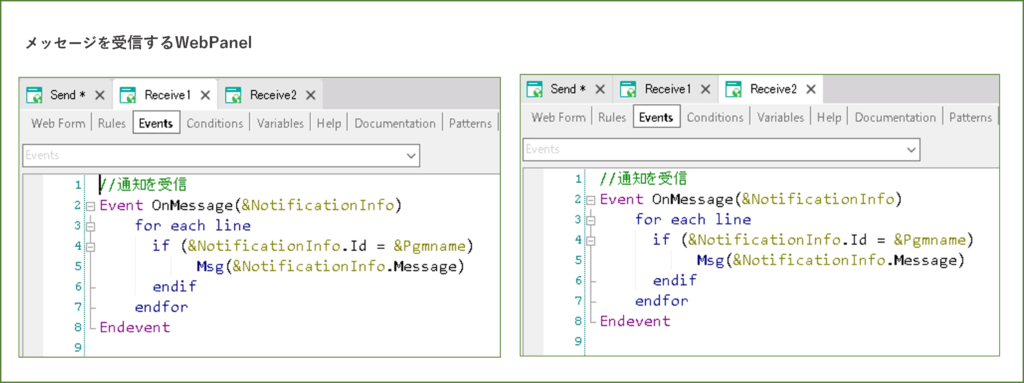Click &Pgmname variable in left editor
The width and height of the screenshot is (1024, 383).
pos(429,246)
